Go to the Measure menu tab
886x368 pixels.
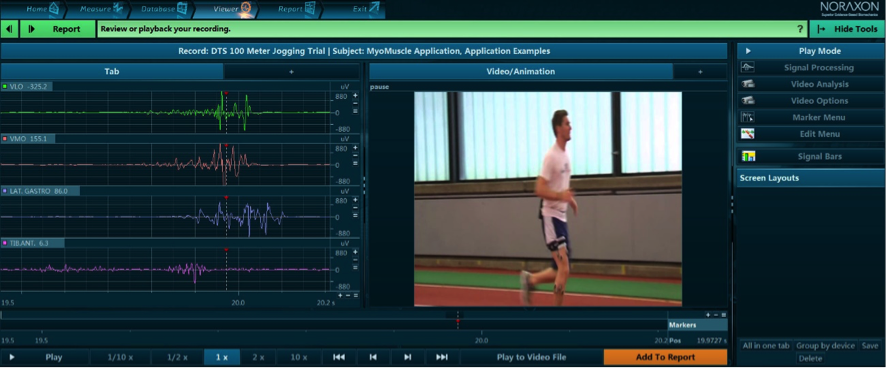pos(101,8)
